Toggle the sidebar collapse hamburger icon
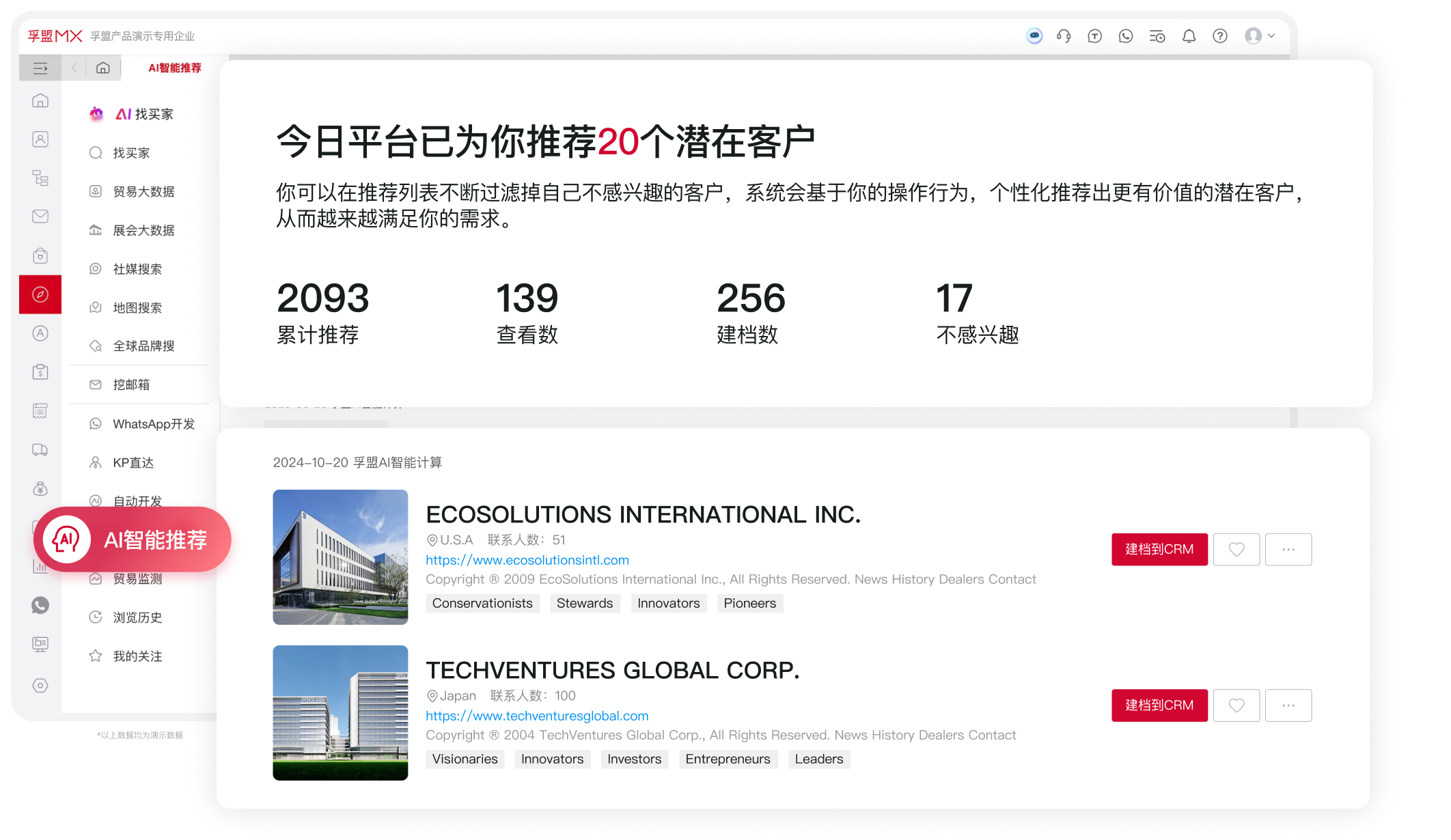 click(x=40, y=68)
